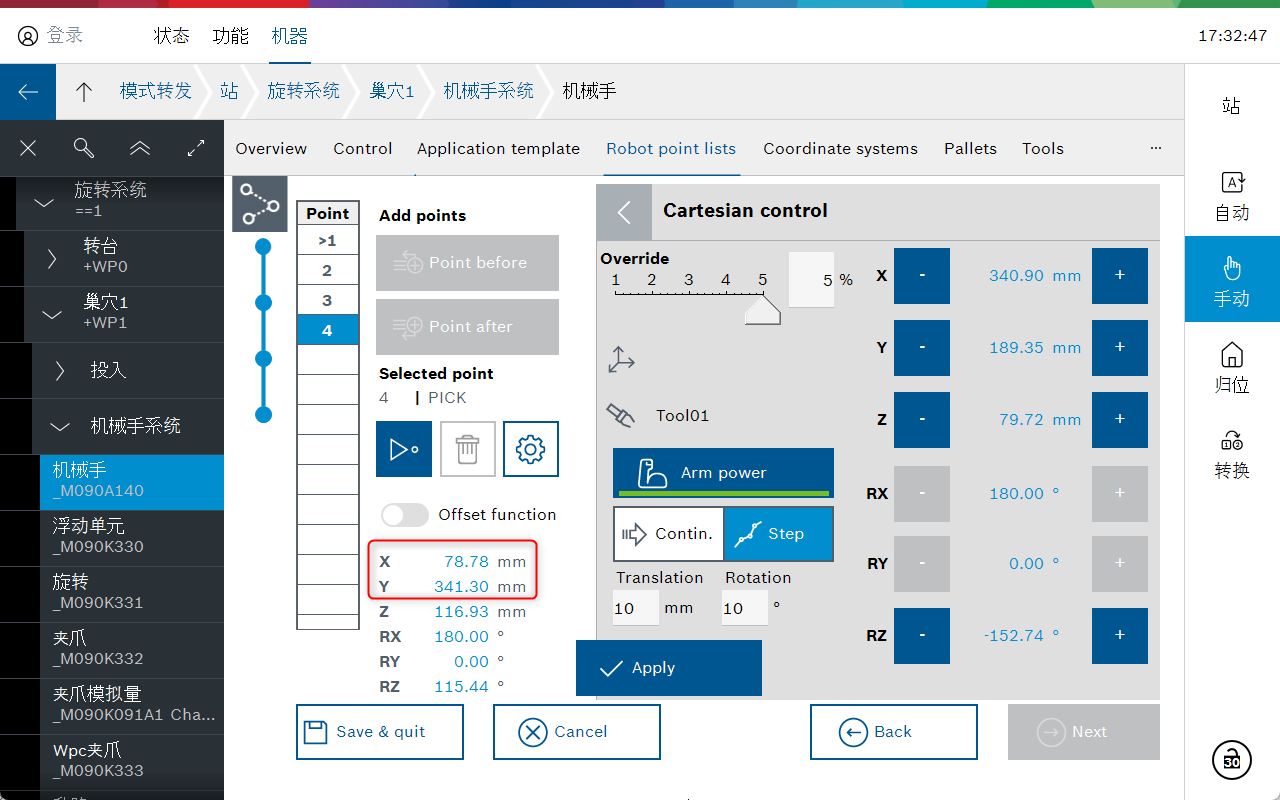1280x800 pixels.
Task: Click the Apply button
Action: pyautogui.click(x=668, y=668)
